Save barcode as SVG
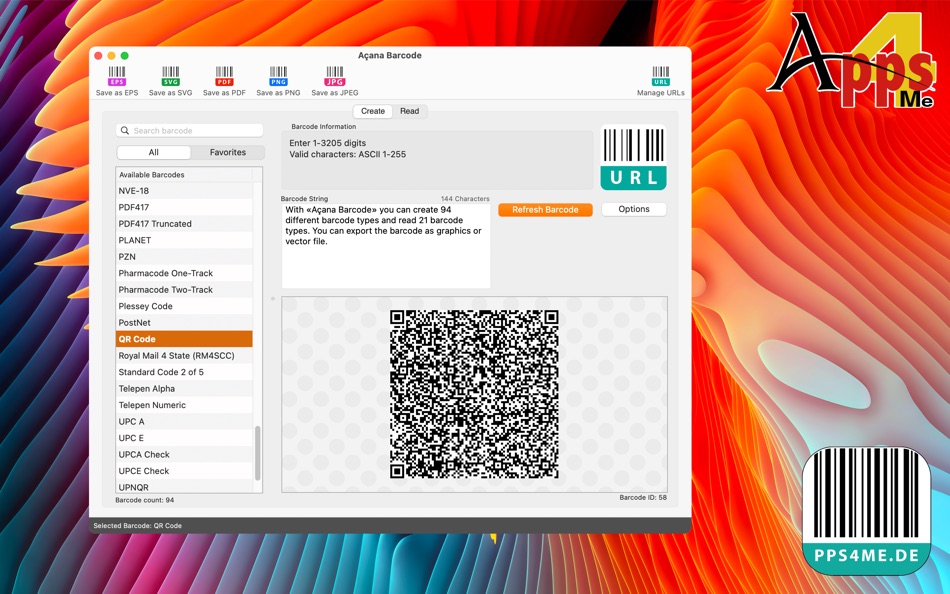The image size is (950, 594). (170, 81)
